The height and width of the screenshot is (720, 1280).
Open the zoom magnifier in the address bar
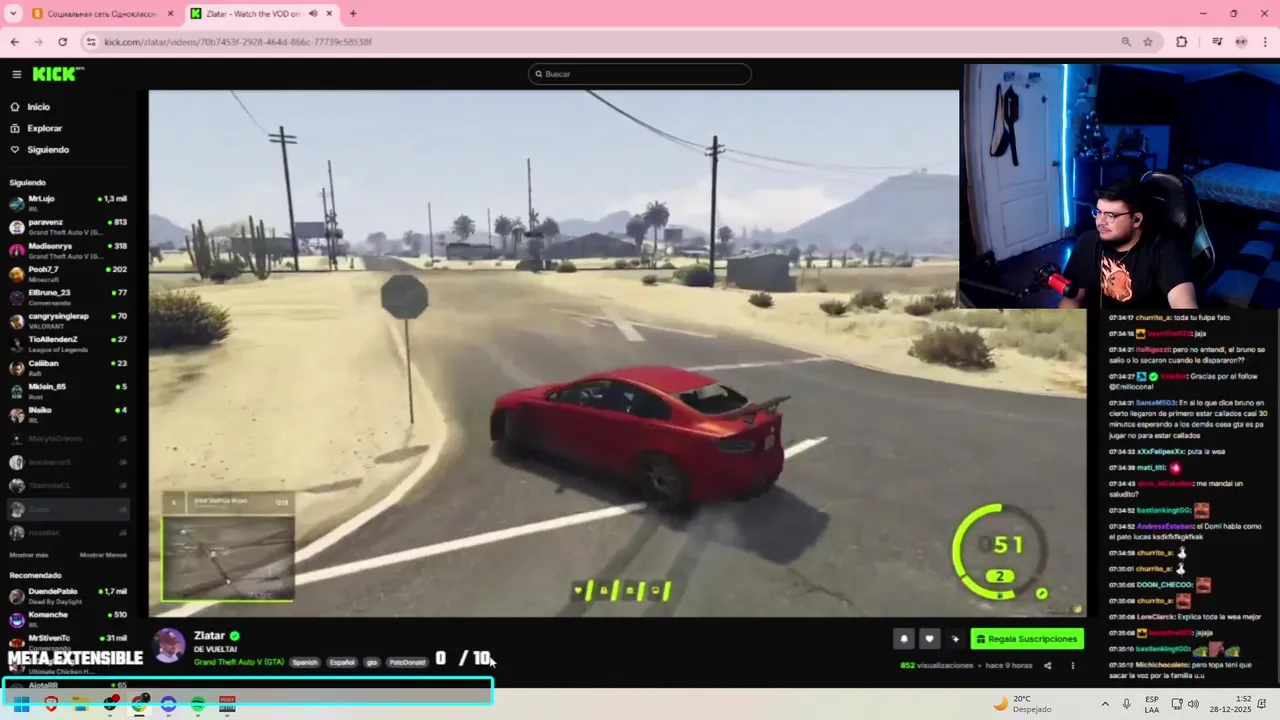click(x=1126, y=42)
